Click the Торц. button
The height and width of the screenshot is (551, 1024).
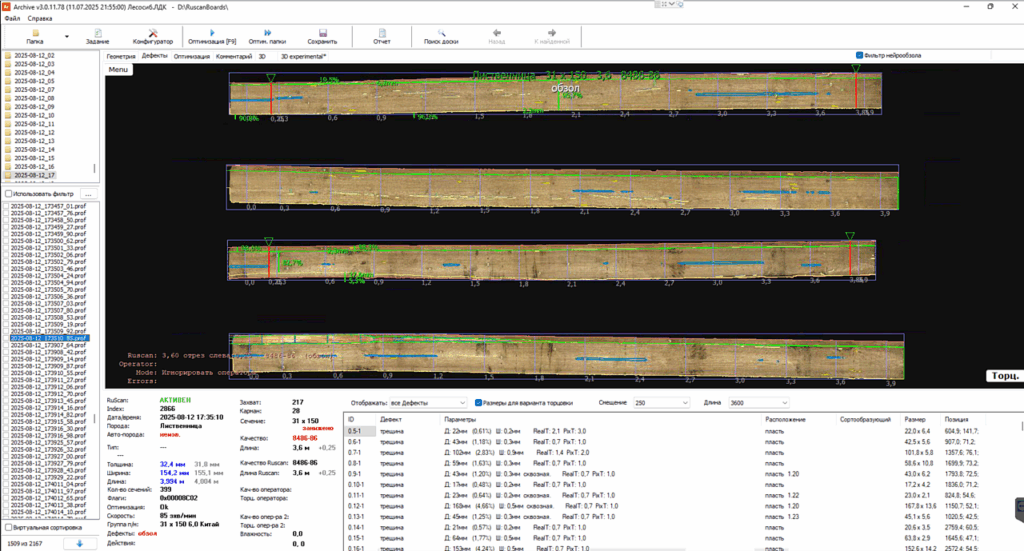coord(1004,375)
